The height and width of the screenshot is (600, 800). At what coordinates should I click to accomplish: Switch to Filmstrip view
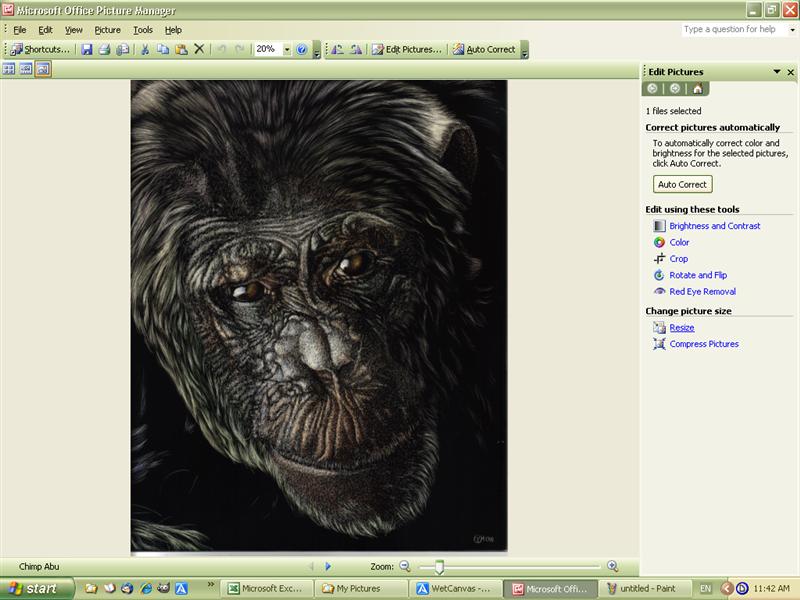(26, 69)
